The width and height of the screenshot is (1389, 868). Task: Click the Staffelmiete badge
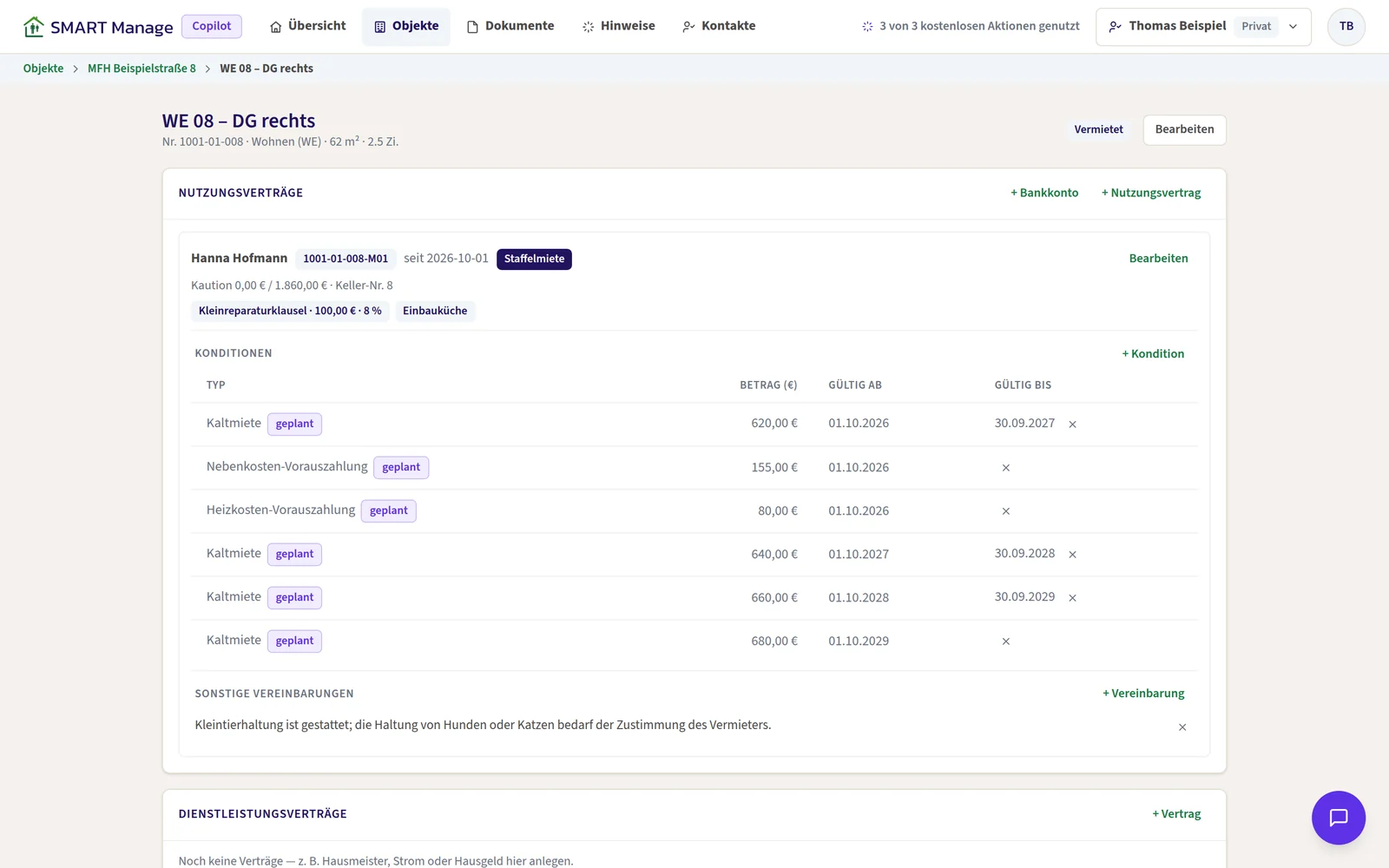coord(534,259)
